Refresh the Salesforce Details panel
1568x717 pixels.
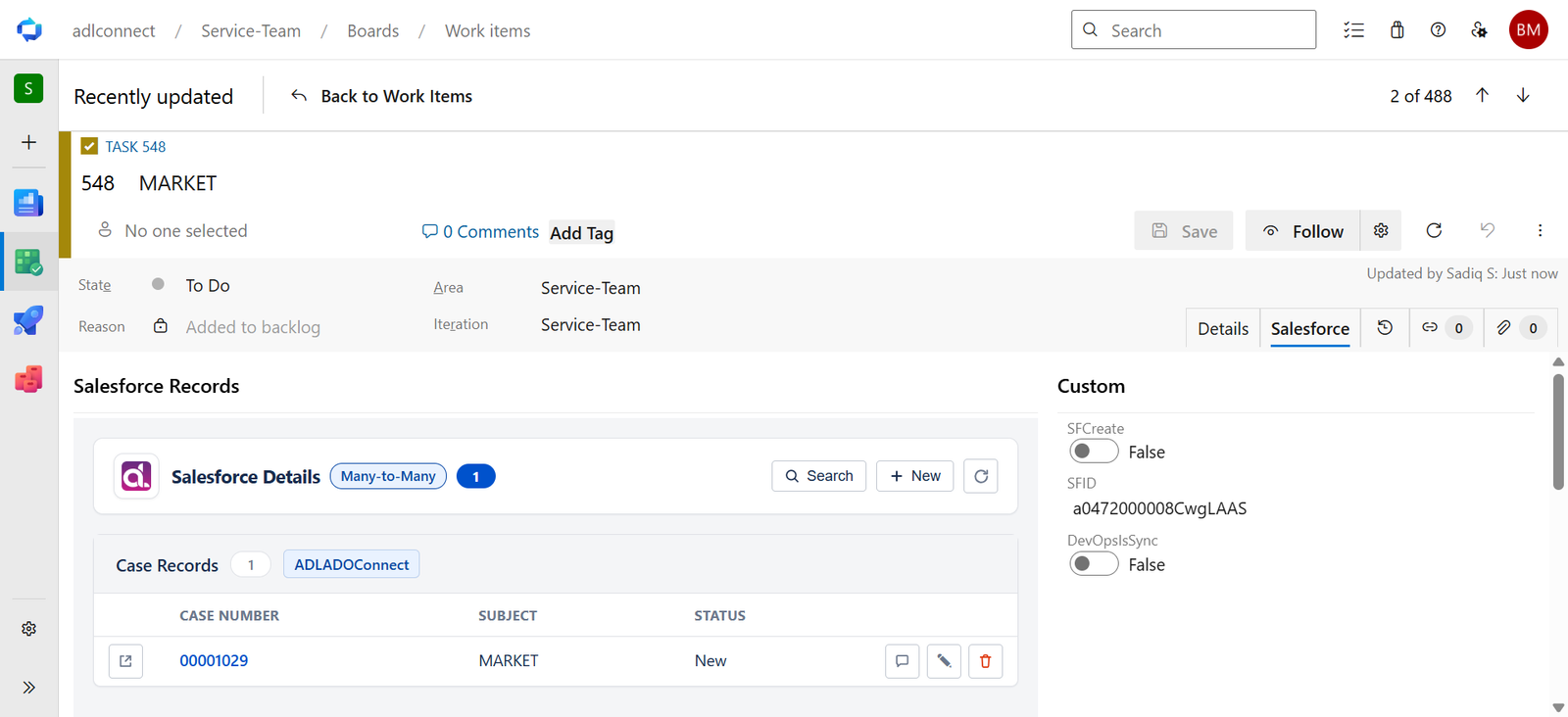click(x=981, y=476)
